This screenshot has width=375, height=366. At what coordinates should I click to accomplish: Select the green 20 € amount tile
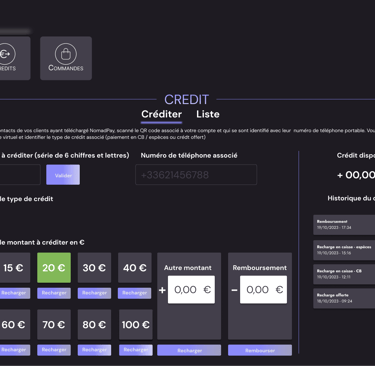click(x=54, y=268)
